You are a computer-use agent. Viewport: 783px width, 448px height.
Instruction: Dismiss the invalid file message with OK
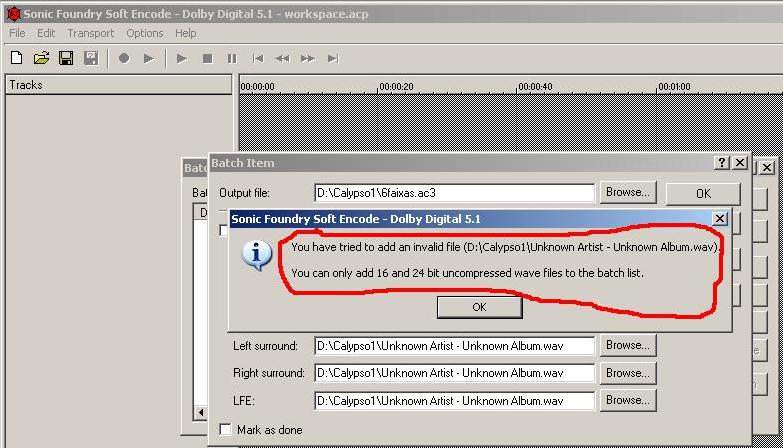pyautogui.click(x=479, y=307)
